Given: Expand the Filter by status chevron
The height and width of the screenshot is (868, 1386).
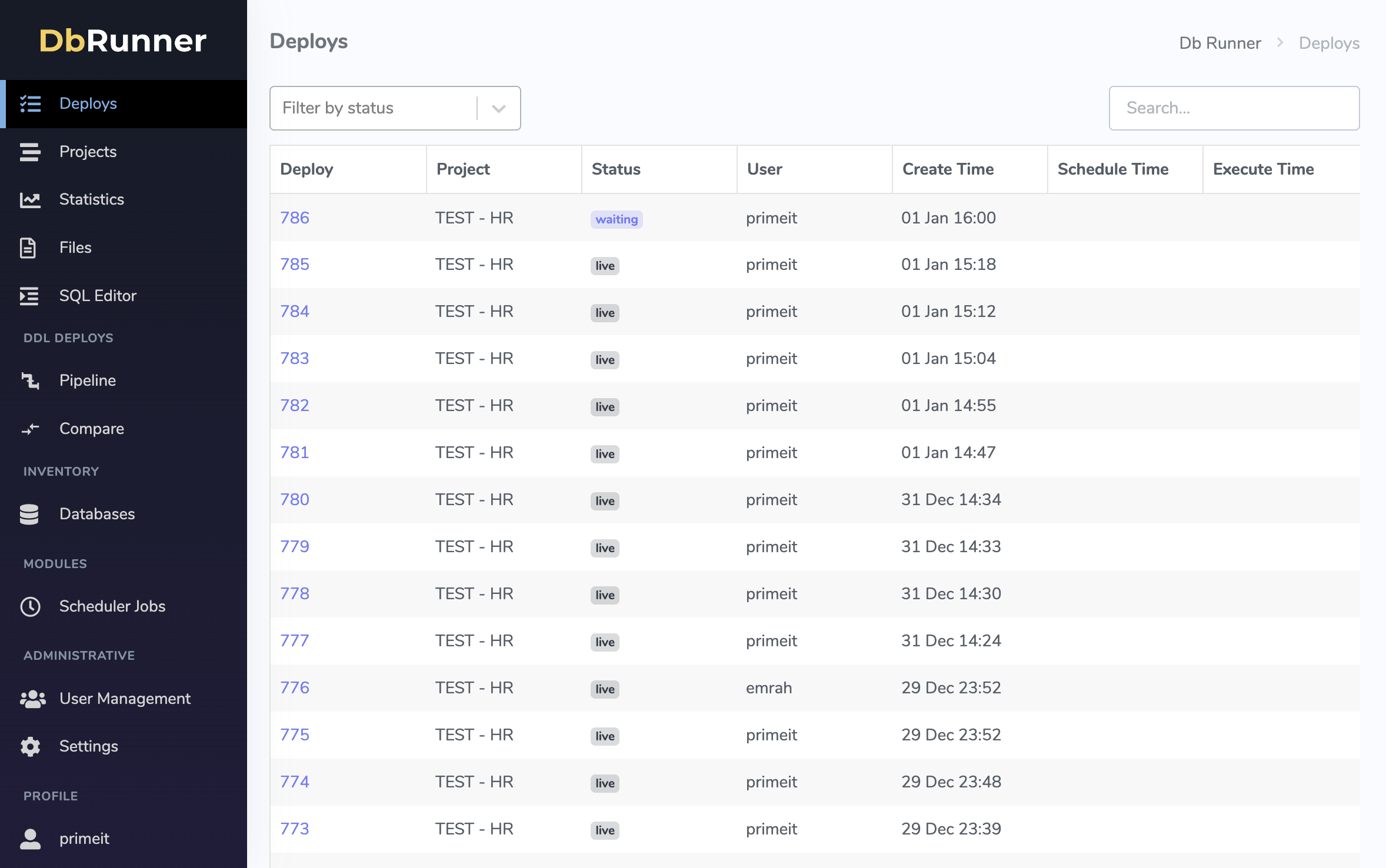Looking at the screenshot, I should pos(498,108).
